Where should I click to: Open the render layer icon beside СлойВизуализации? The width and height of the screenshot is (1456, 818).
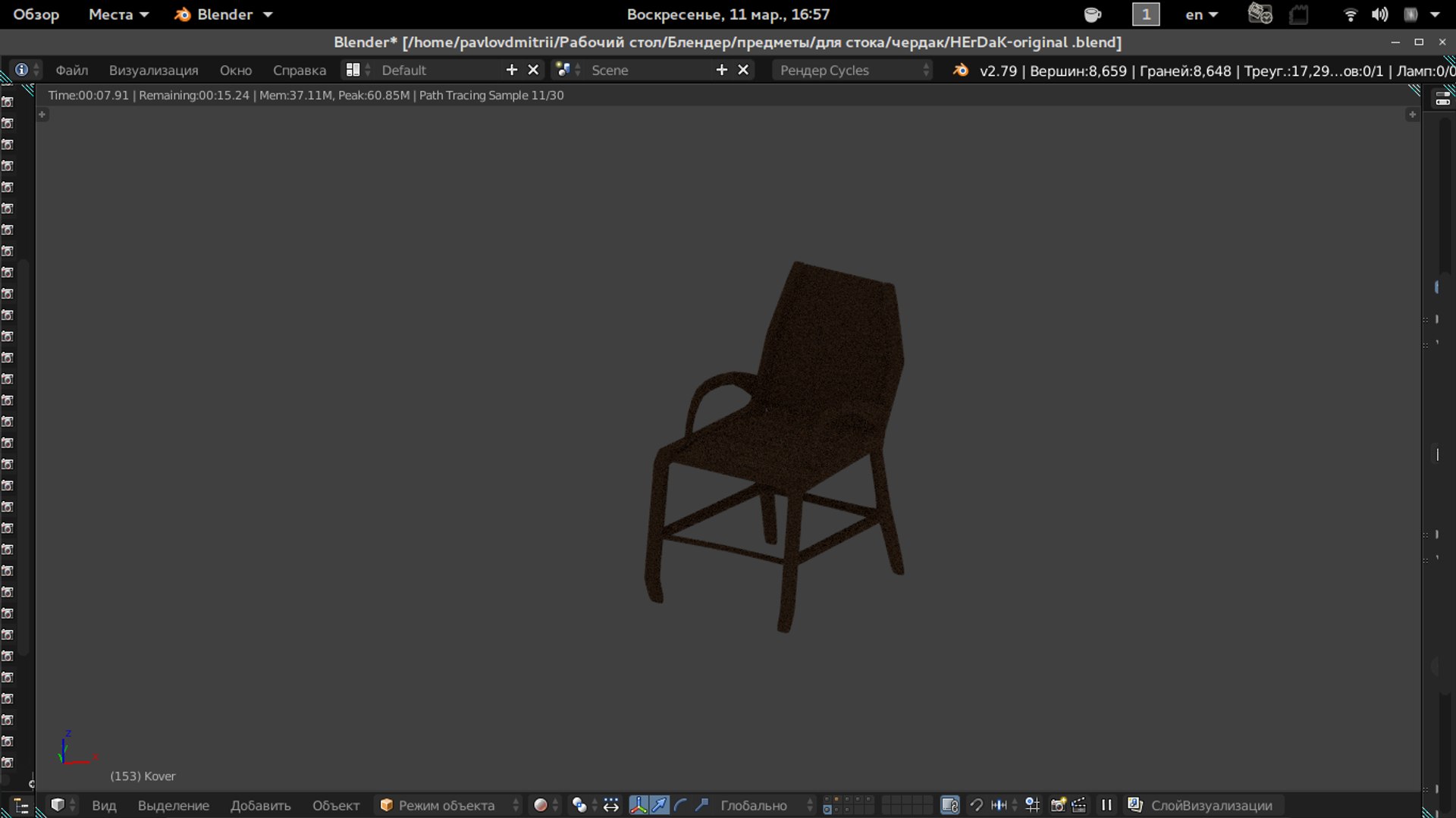click(x=1135, y=805)
